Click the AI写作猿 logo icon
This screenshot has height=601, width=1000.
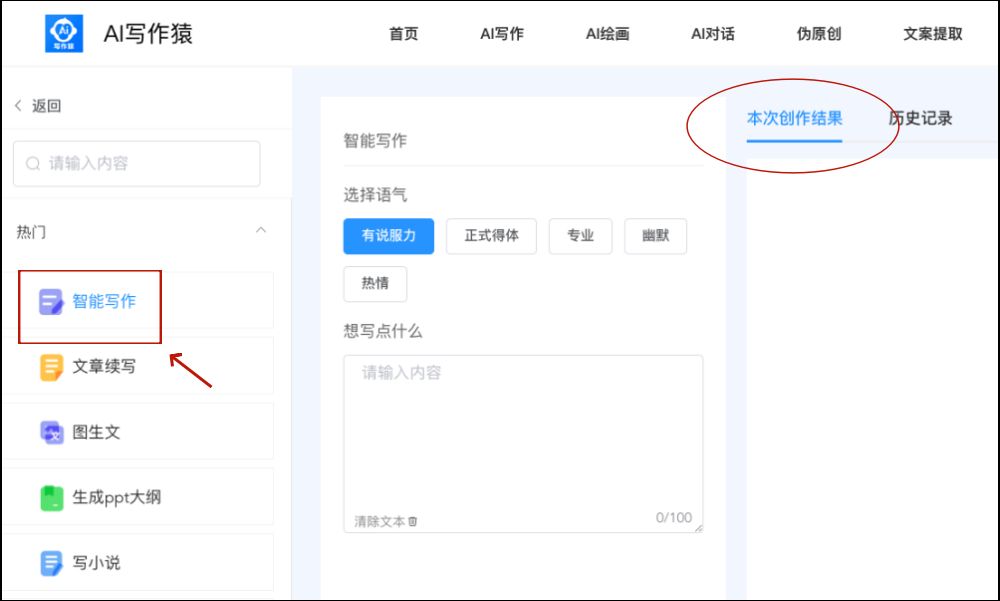pyautogui.click(x=65, y=33)
